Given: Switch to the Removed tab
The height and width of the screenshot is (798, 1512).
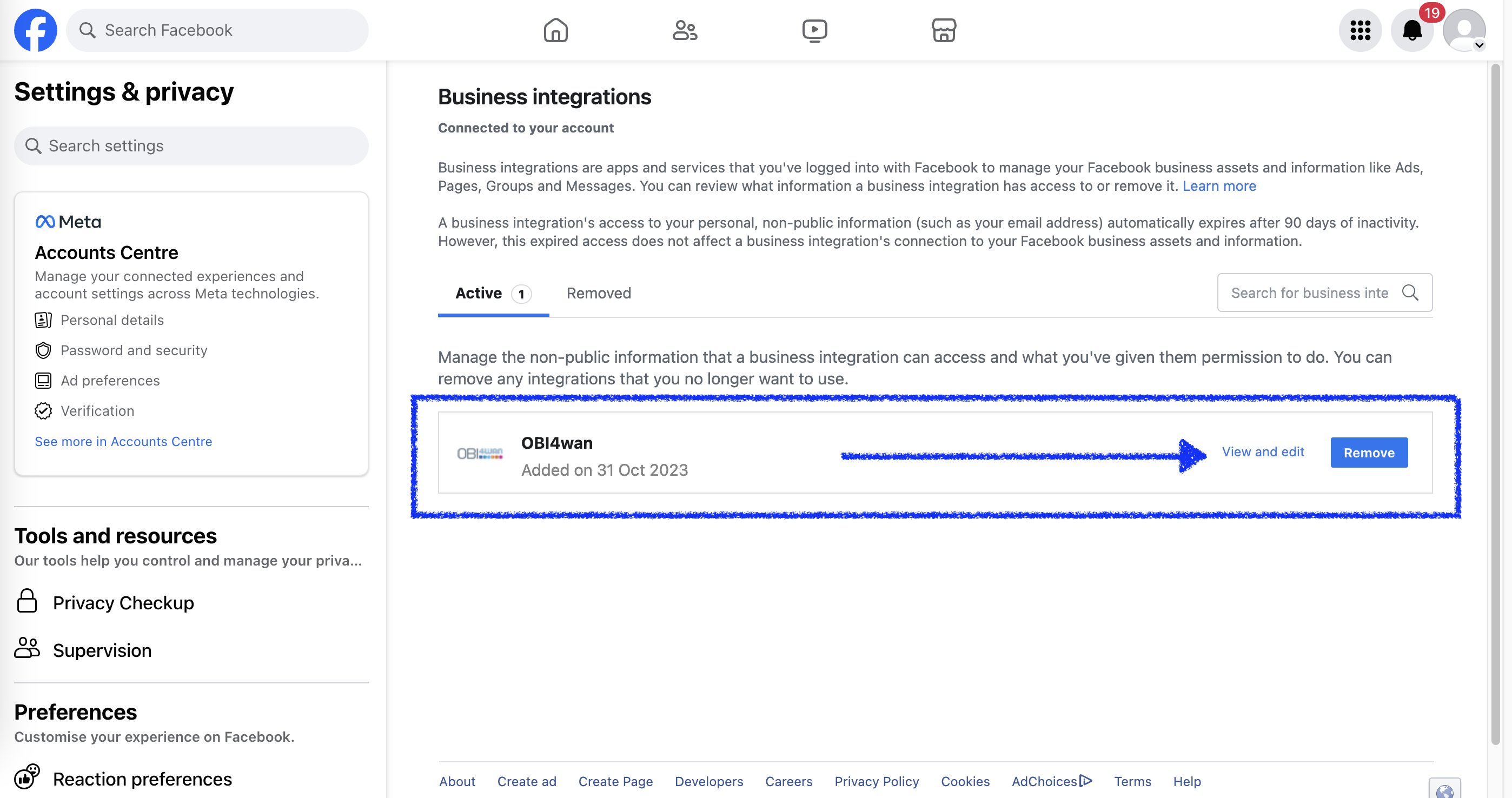Looking at the screenshot, I should pos(599,293).
